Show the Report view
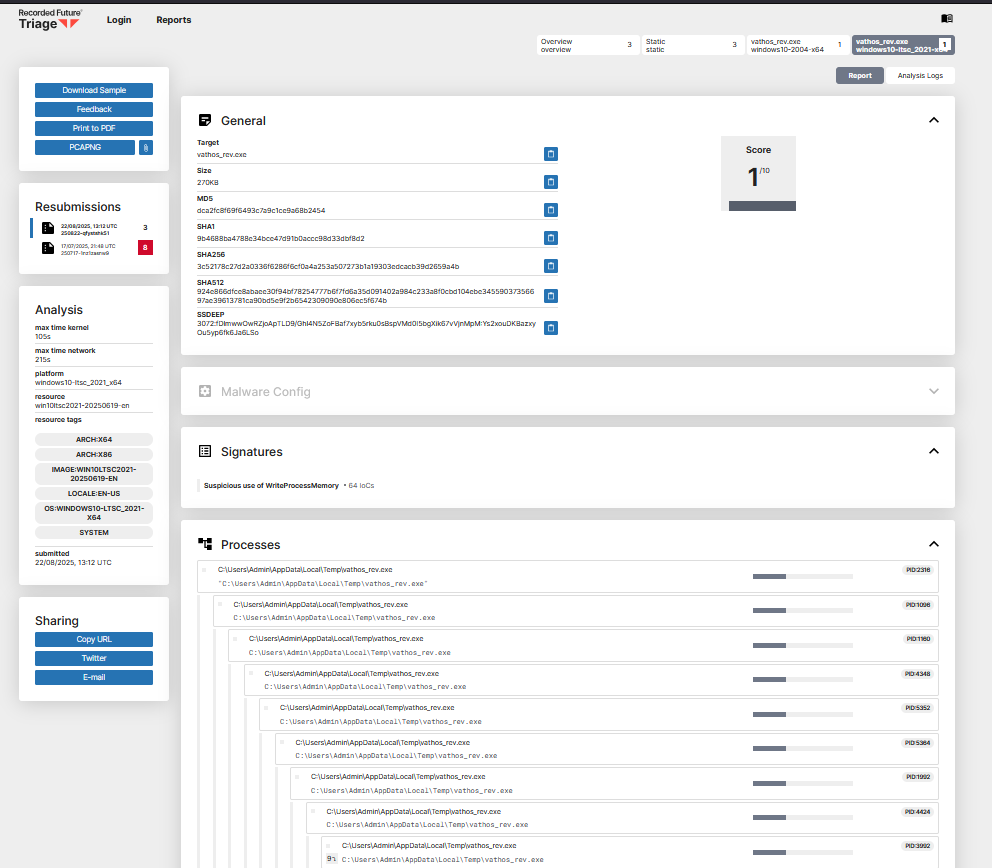Image resolution: width=992 pixels, height=868 pixels. coord(860,75)
